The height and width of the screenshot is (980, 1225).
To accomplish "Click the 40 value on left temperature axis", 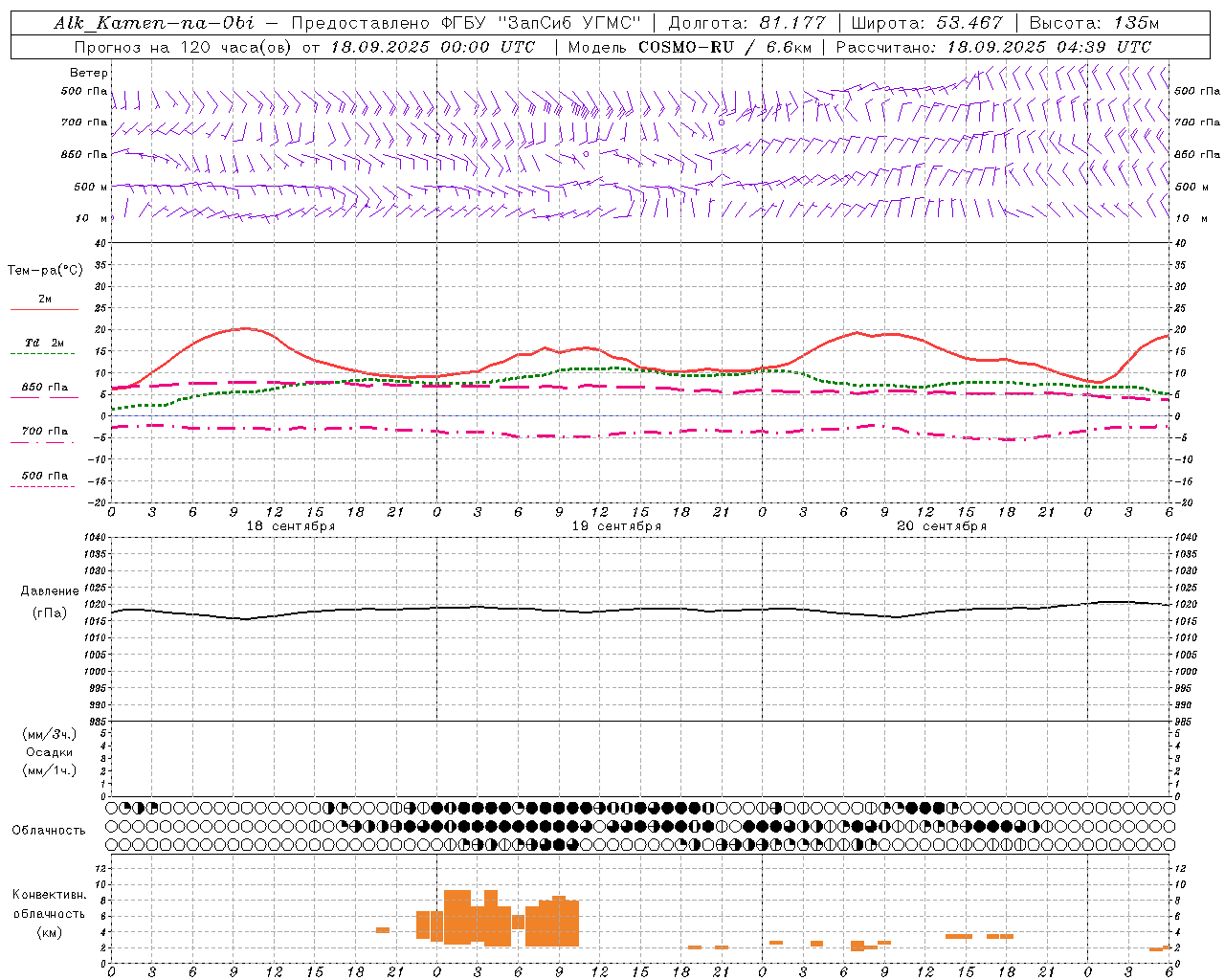I will pos(100,244).
